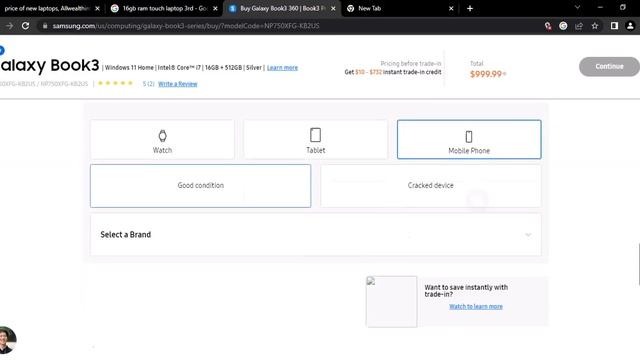Open the browser profile avatar icon
This screenshot has width=640, height=360.
tap(630, 26)
